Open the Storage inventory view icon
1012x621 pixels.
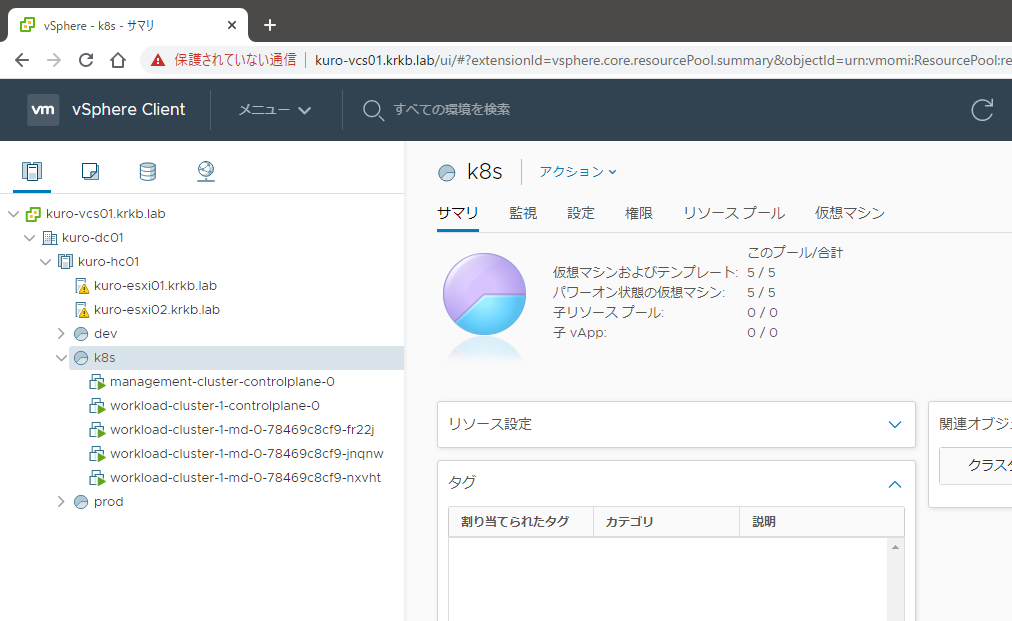pos(148,171)
